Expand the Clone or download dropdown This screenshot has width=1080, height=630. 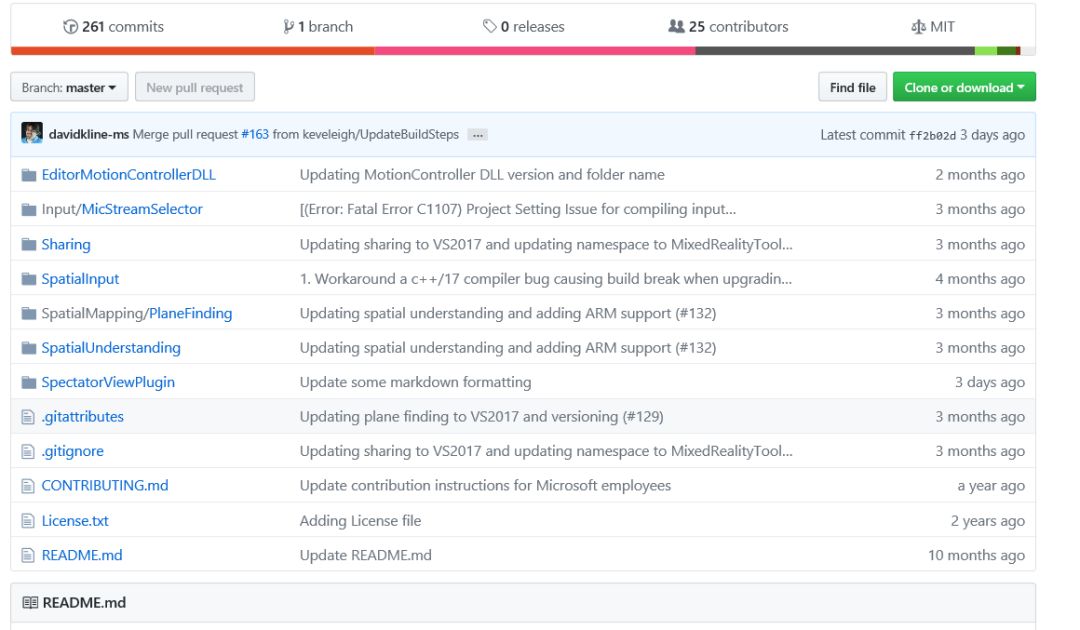(964, 88)
